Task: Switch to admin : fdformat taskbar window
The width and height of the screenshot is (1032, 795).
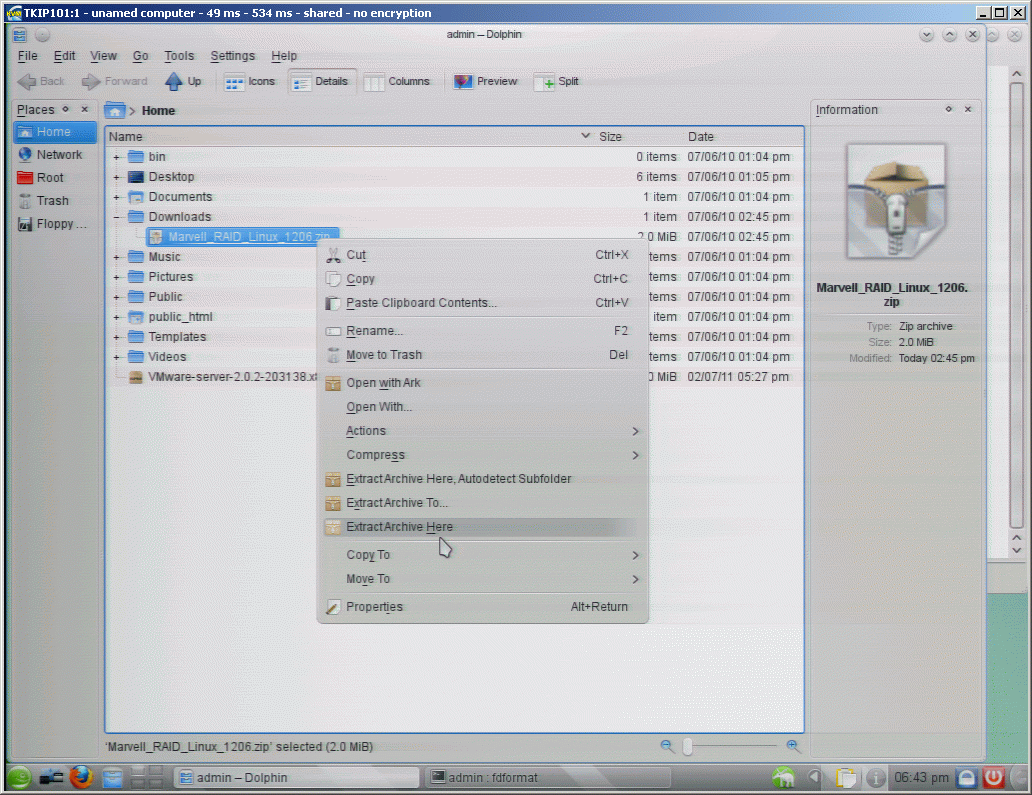Action: point(548,778)
